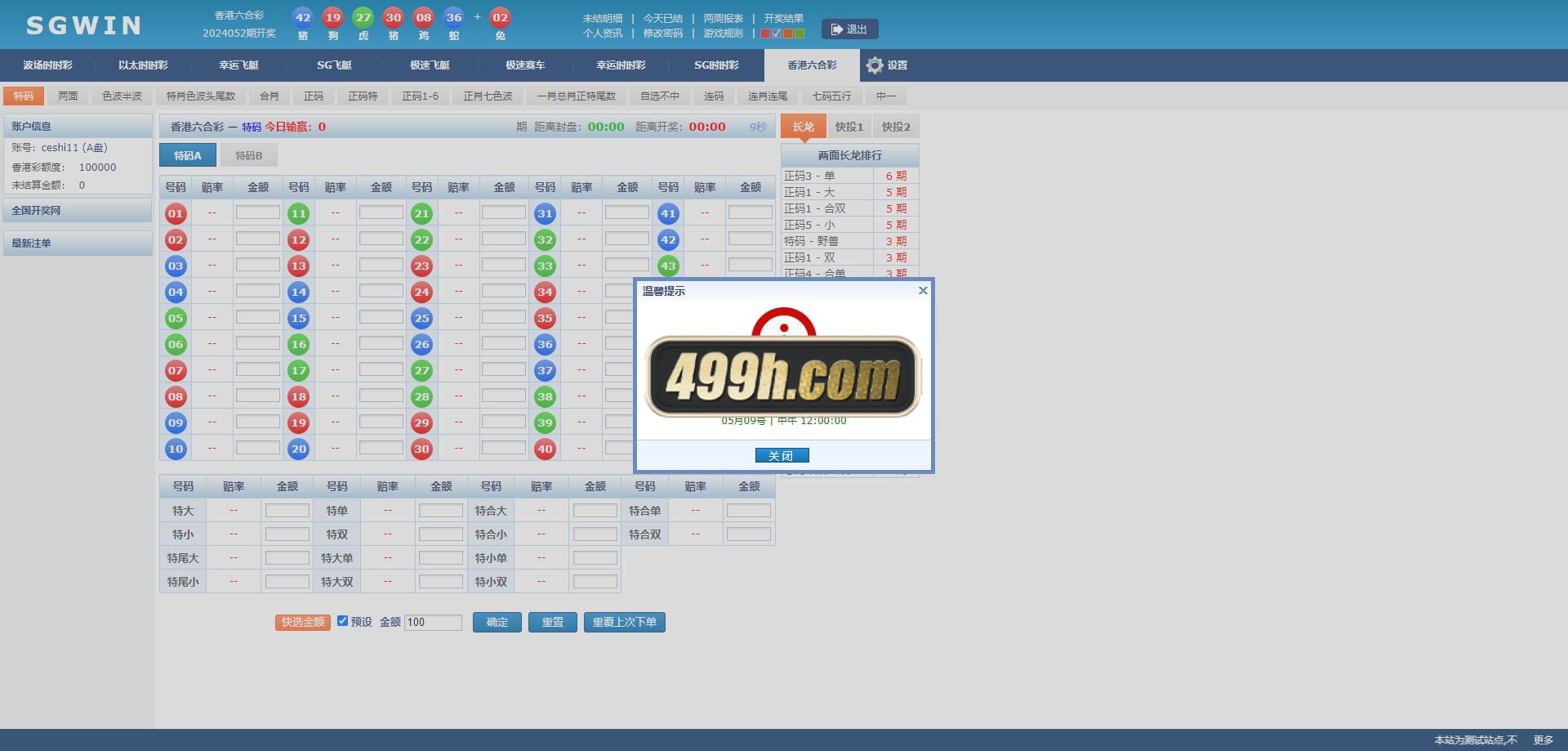Choose the orange theme color swatch

(788, 34)
